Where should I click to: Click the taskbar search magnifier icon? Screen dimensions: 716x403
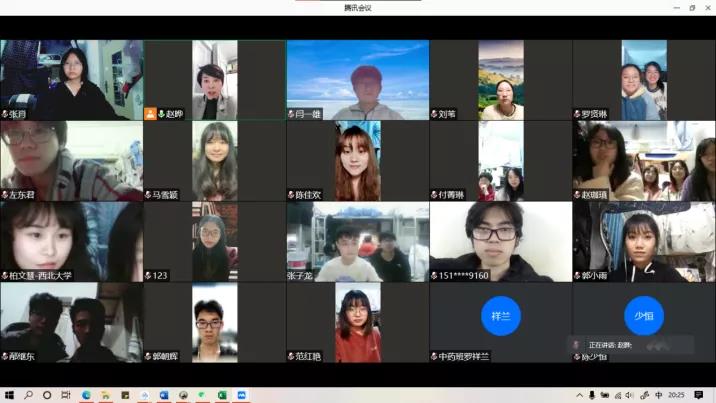29,395
